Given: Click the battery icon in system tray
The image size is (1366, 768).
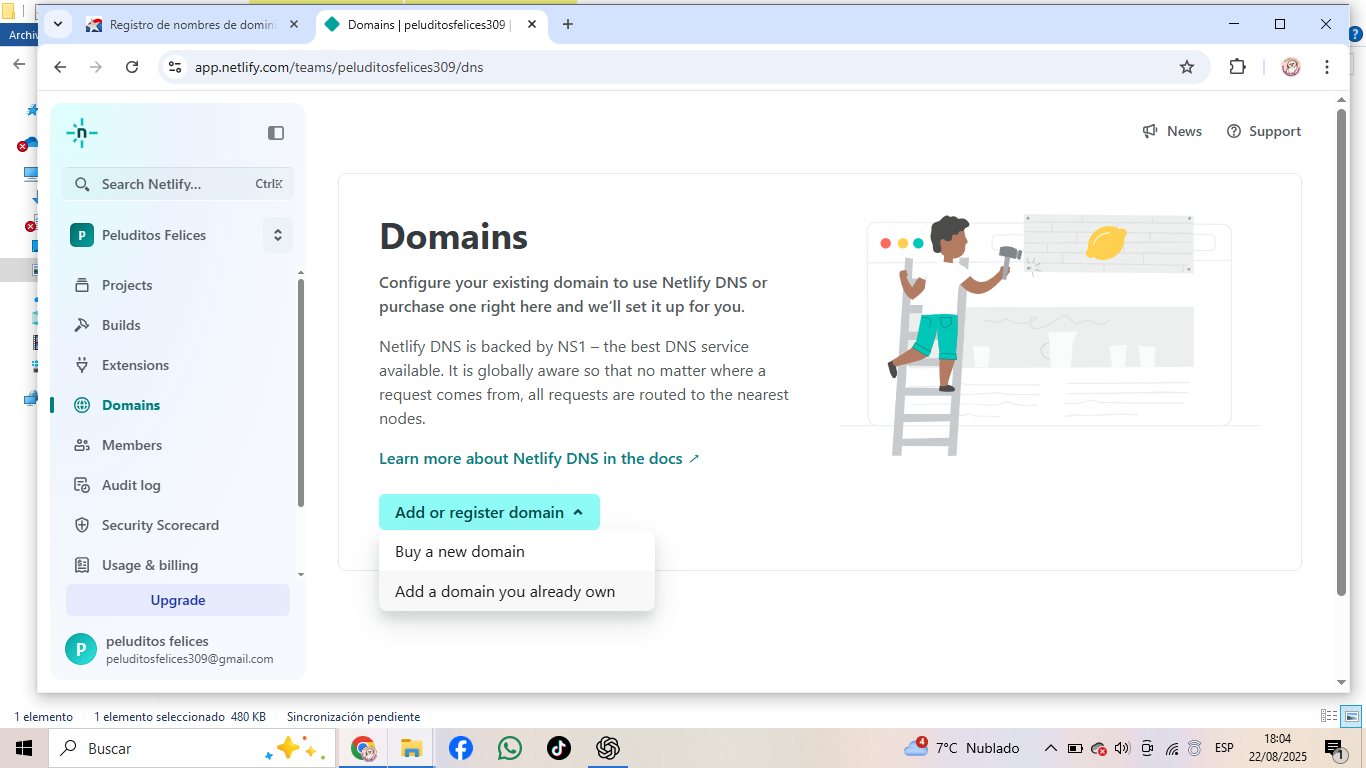Looking at the screenshot, I should (1075, 748).
